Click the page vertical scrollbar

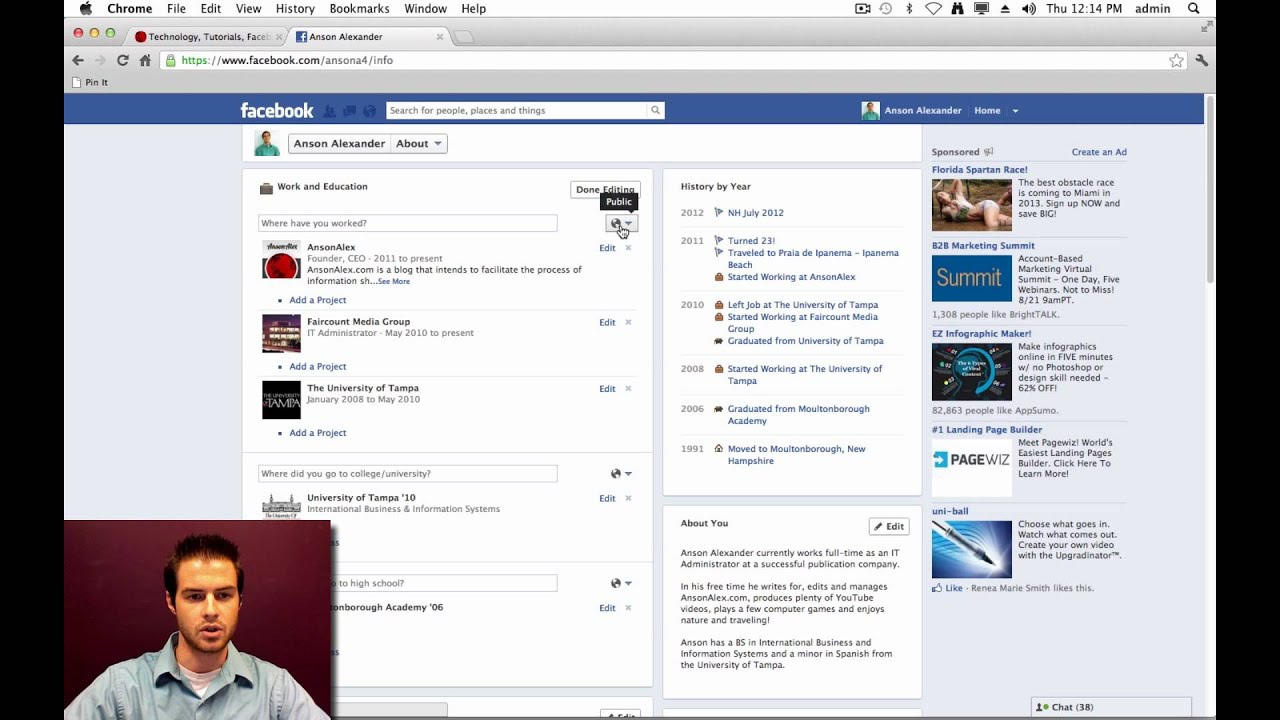point(1210,189)
